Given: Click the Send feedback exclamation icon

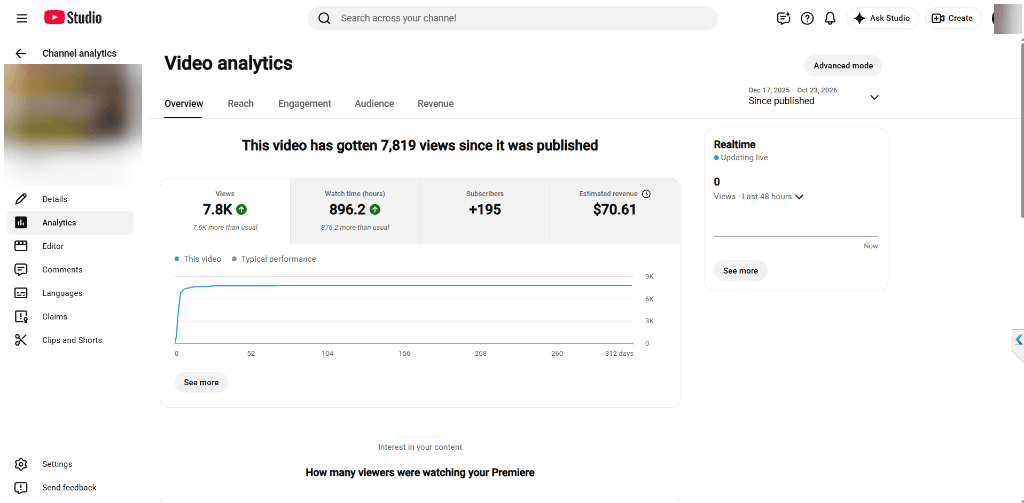Looking at the screenshot, I should click(x=21, y=488).
